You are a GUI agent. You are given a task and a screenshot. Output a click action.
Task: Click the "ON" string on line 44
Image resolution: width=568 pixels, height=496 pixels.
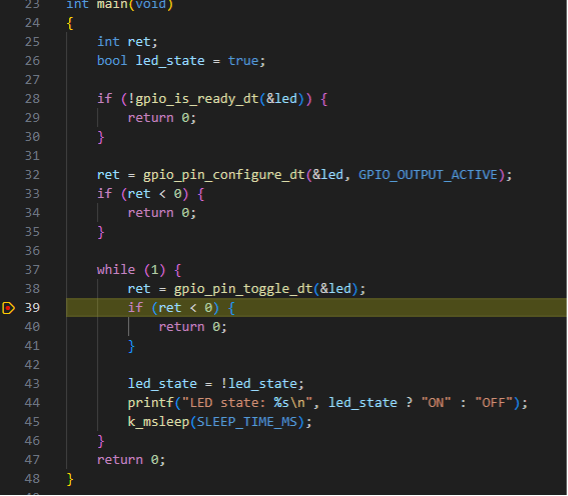point(436,403)
